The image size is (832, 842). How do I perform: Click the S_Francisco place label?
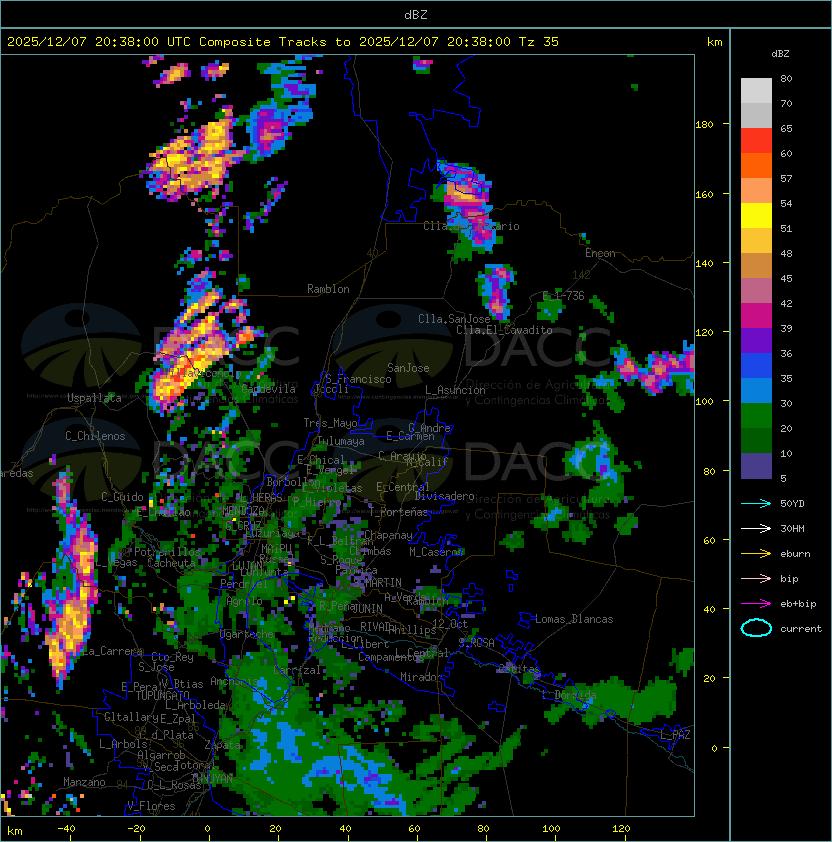(x=358, y=379)
